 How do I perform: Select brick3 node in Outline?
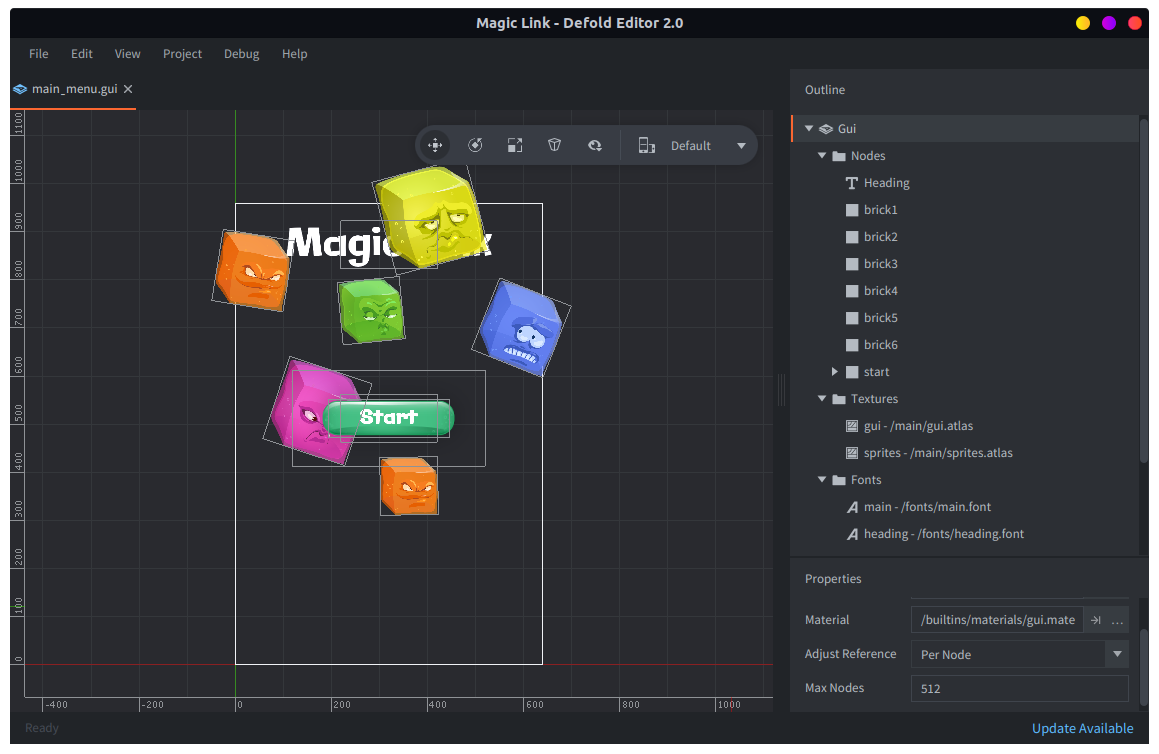(880, 264)
